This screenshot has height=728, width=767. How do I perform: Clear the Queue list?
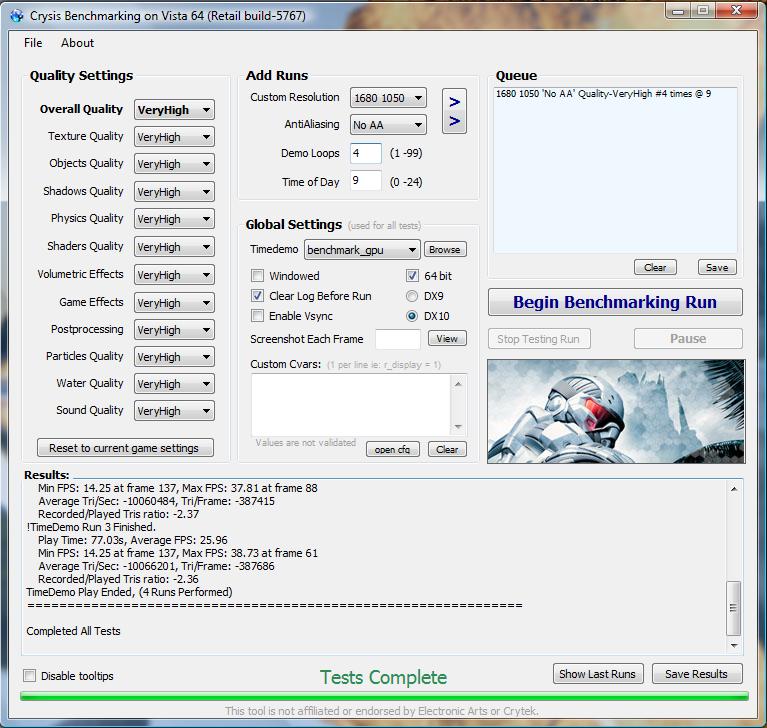(x=655, y=268)
